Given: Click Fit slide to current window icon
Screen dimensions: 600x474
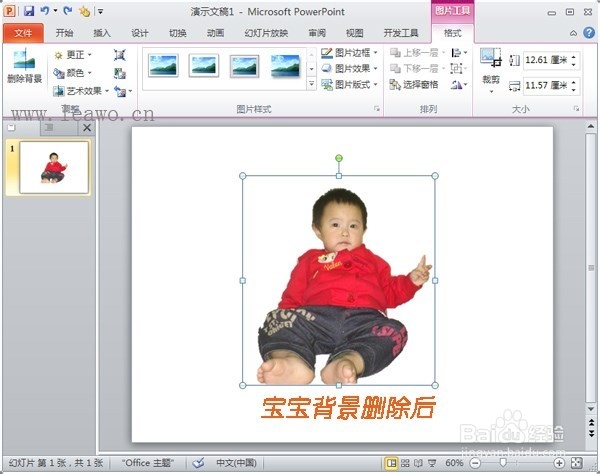Looking at the screenshot, I should click(x=576, y=463).
